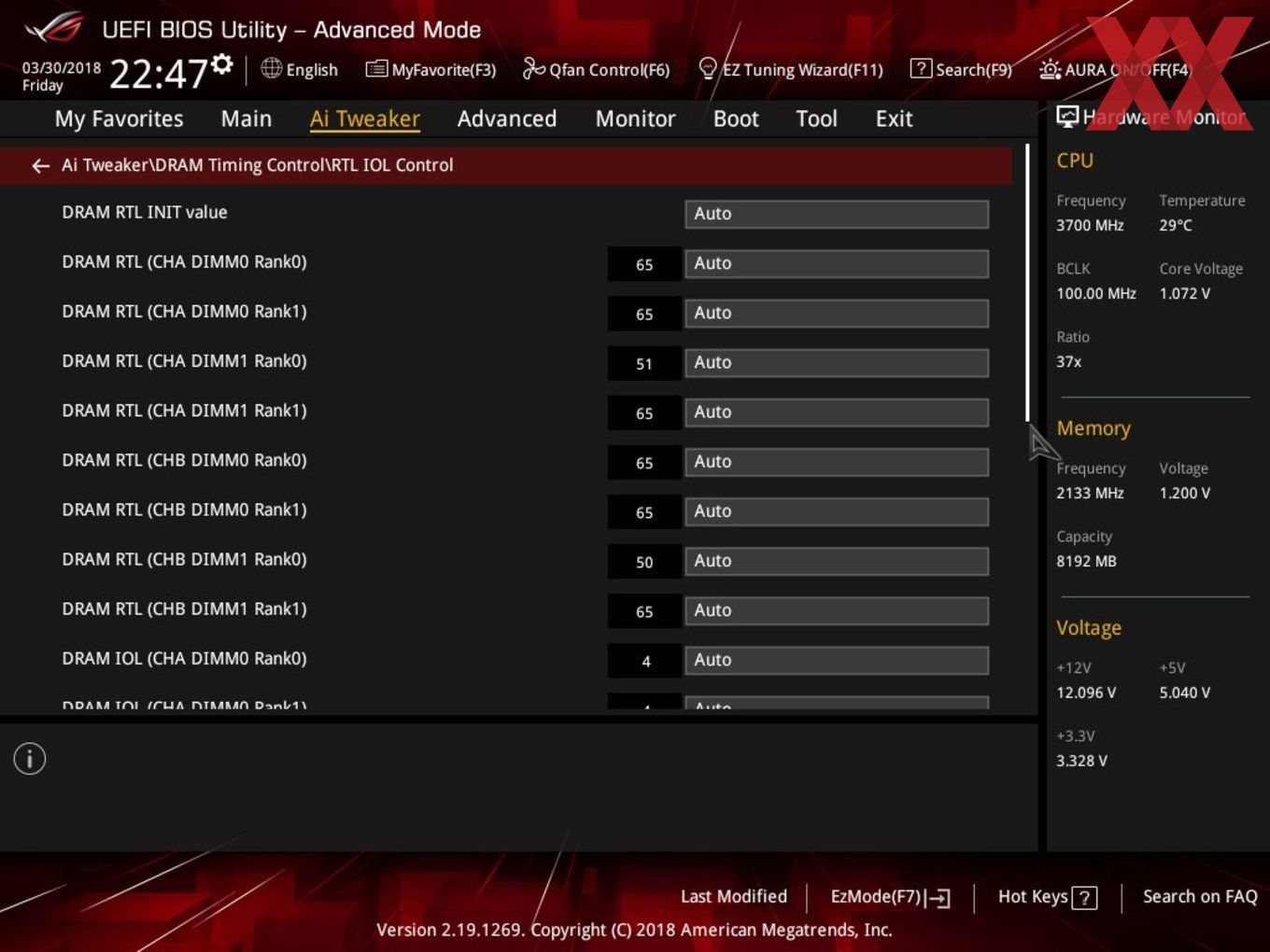Viewport: 1270px width, 952px height.
Task: Click EZ Tuning Wizard bulb icon
Action: (708, 69)
